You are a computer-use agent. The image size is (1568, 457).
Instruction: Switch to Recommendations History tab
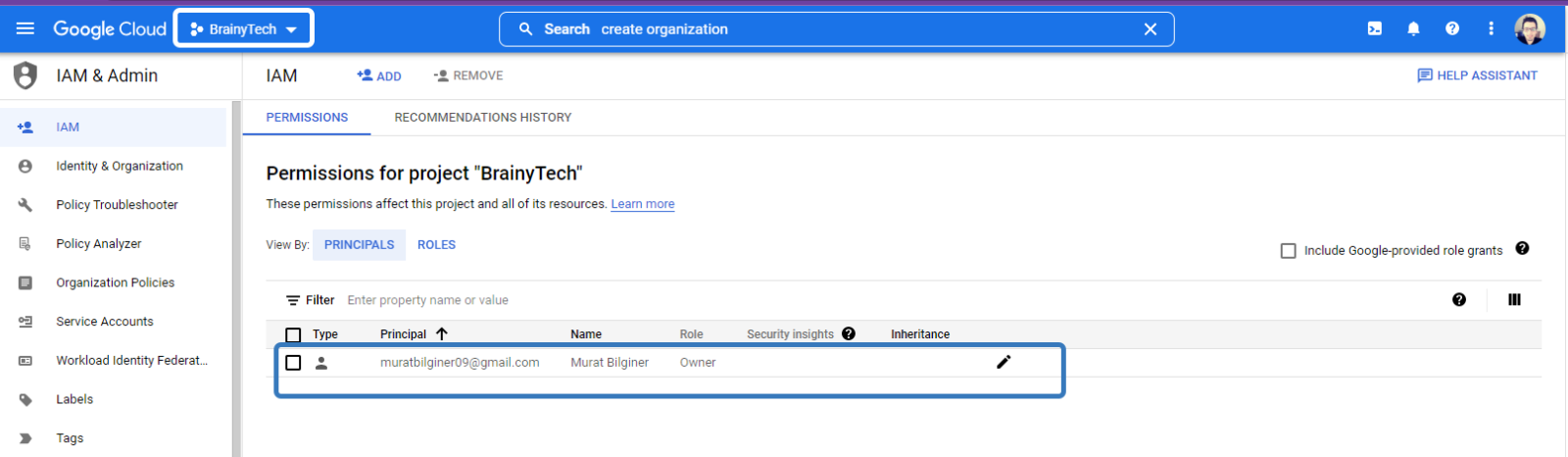pyautogui.click(x=482, y=117)
